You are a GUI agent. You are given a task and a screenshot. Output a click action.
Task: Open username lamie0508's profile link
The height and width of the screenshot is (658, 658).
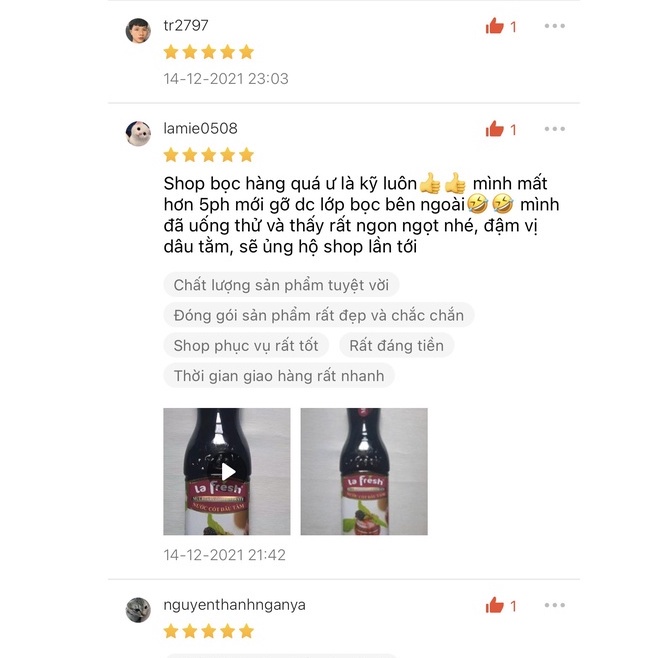(200, 128)
